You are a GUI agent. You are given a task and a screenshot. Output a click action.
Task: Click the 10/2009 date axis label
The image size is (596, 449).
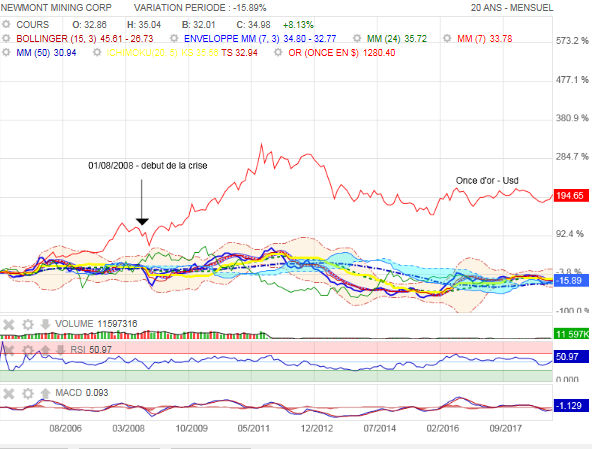pyautogui.click(x=191, y=429)
